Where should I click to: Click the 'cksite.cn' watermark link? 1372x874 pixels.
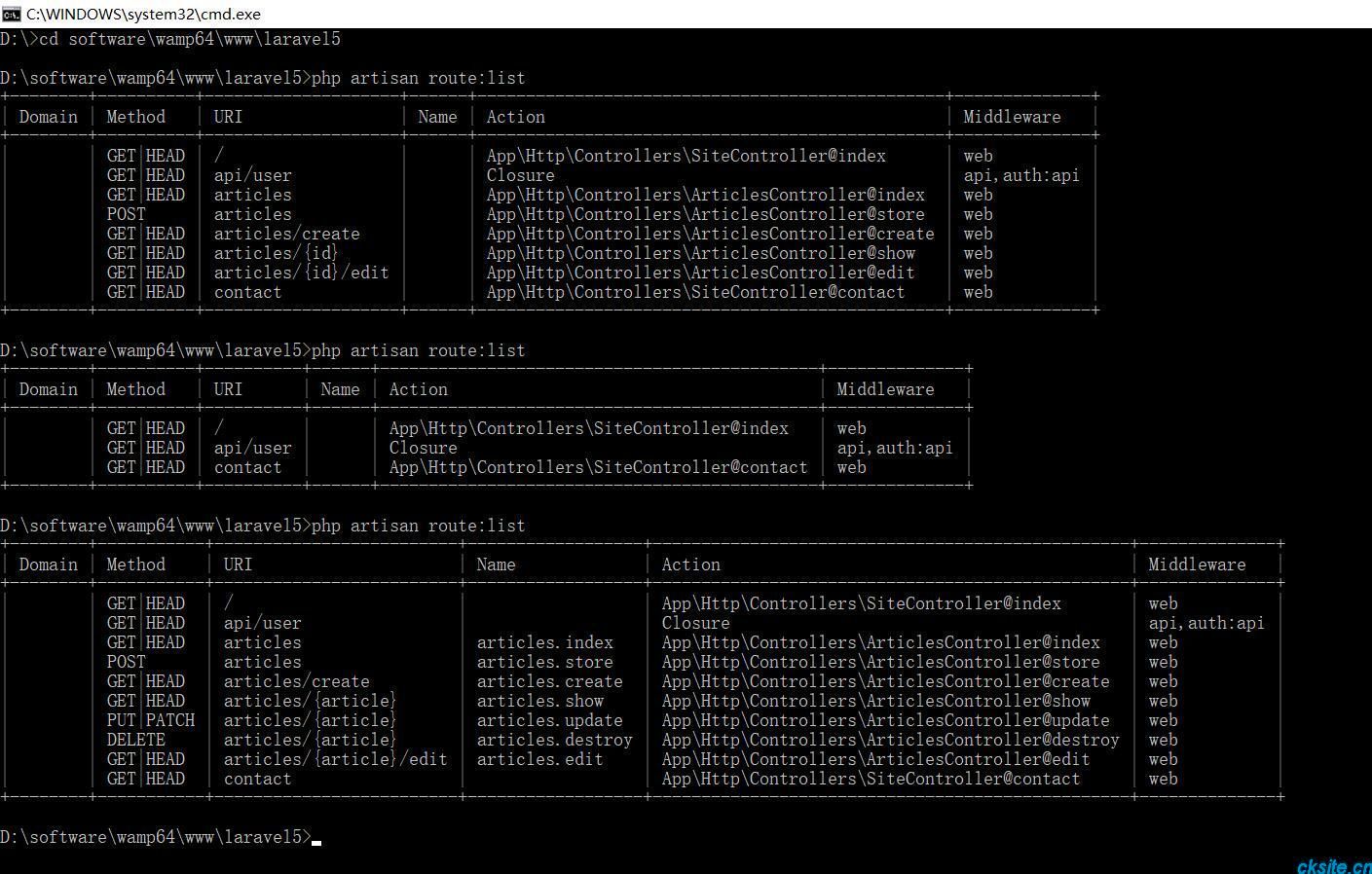click(1333, 865)
